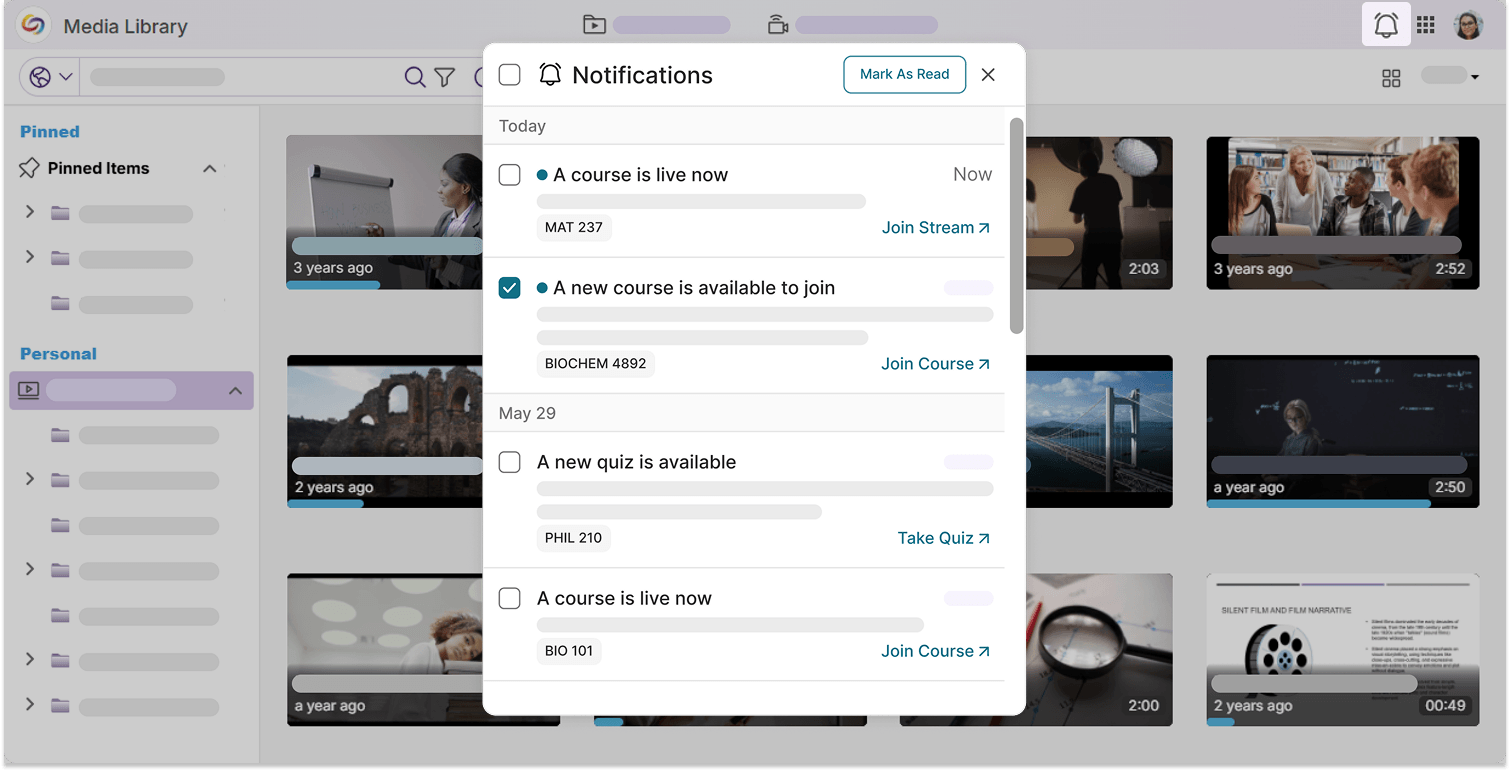The height and width of the screenshot is (771, 1510).
Task: Open the whiteboard presentation video thumbnail
Action: 384,212
